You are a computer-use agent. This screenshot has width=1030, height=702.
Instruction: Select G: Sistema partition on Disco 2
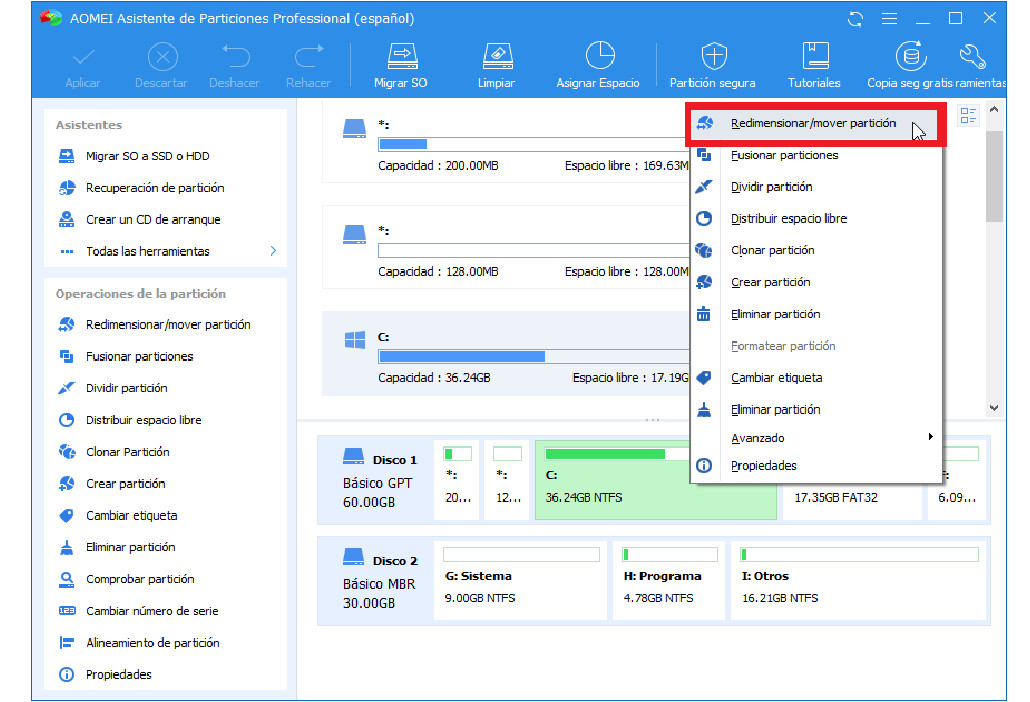point(520,580)
